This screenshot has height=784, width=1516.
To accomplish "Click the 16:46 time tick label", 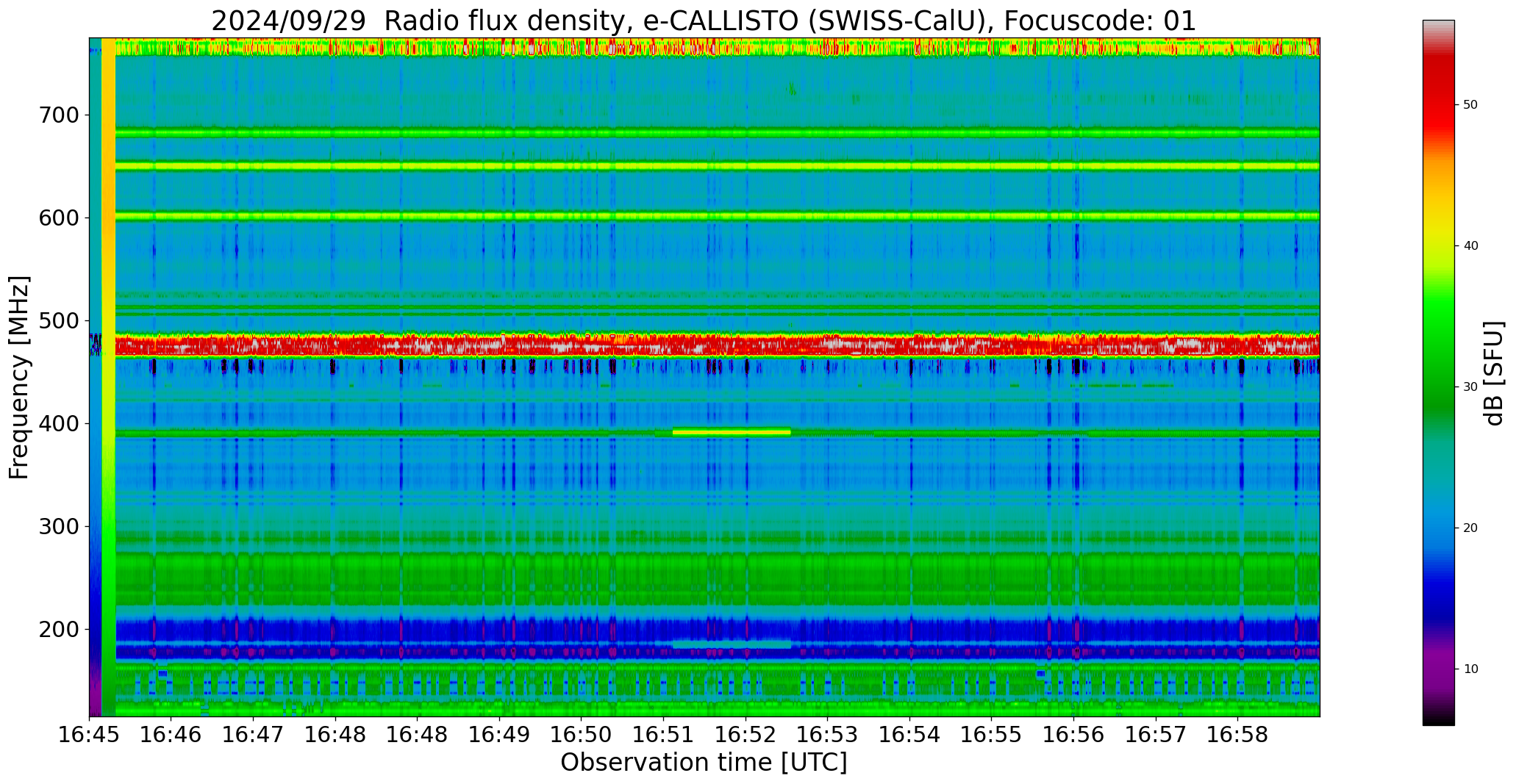I will click(171, 735).
